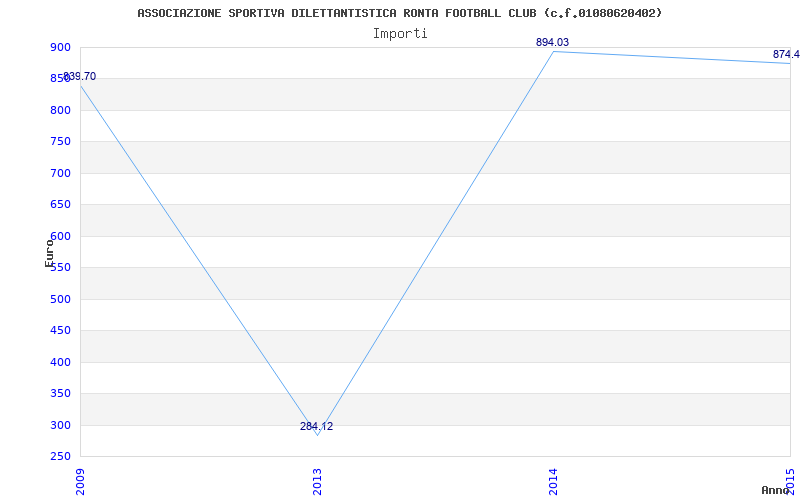Click the Importi subtitle
800x500 pixels.
400,34
